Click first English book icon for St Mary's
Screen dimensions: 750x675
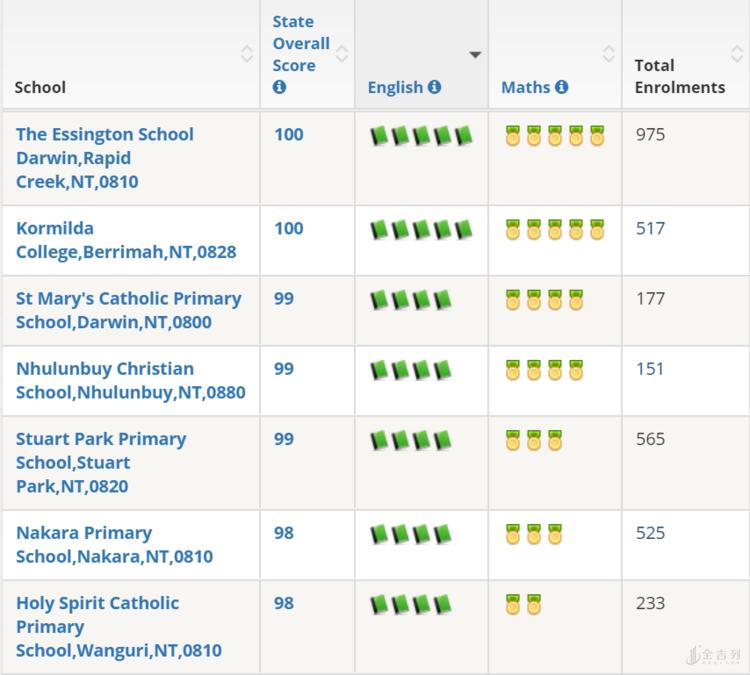pos(379,300)
